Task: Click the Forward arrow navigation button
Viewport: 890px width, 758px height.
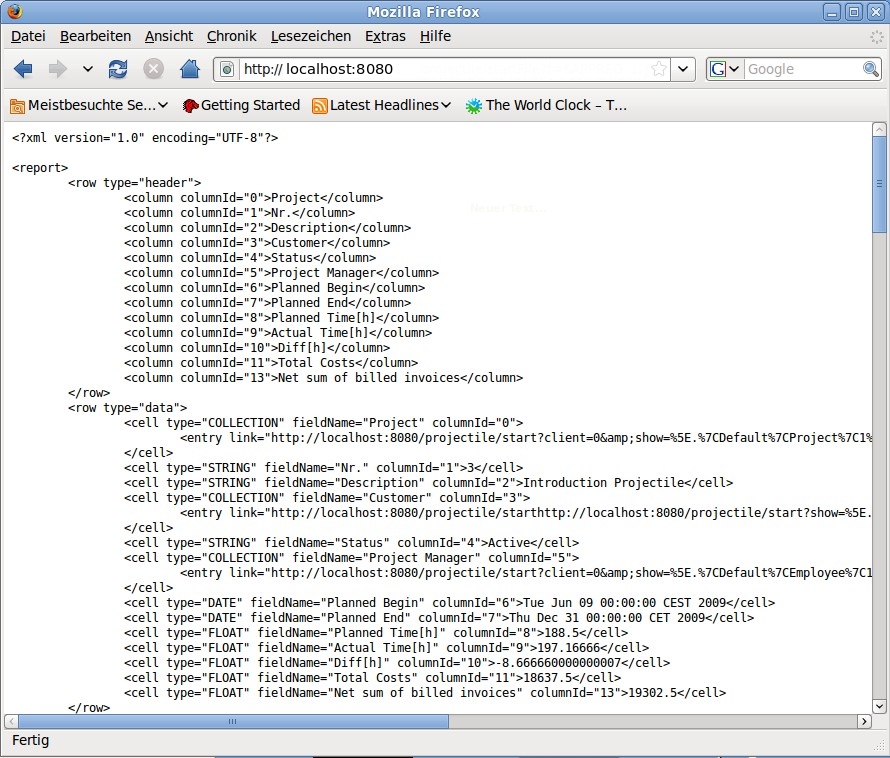Action: 57,69
